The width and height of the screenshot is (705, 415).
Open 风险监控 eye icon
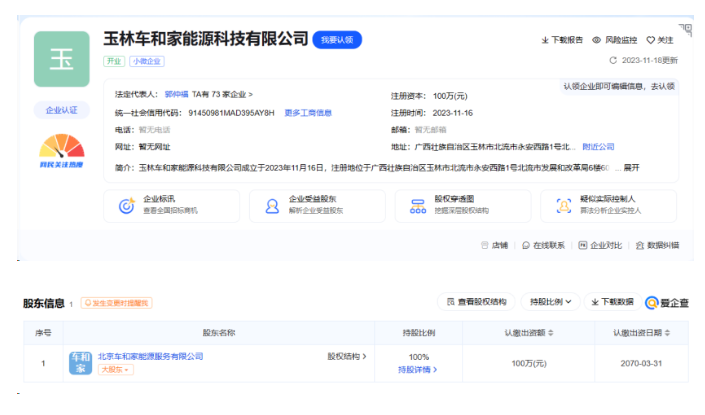coord(597,40)
